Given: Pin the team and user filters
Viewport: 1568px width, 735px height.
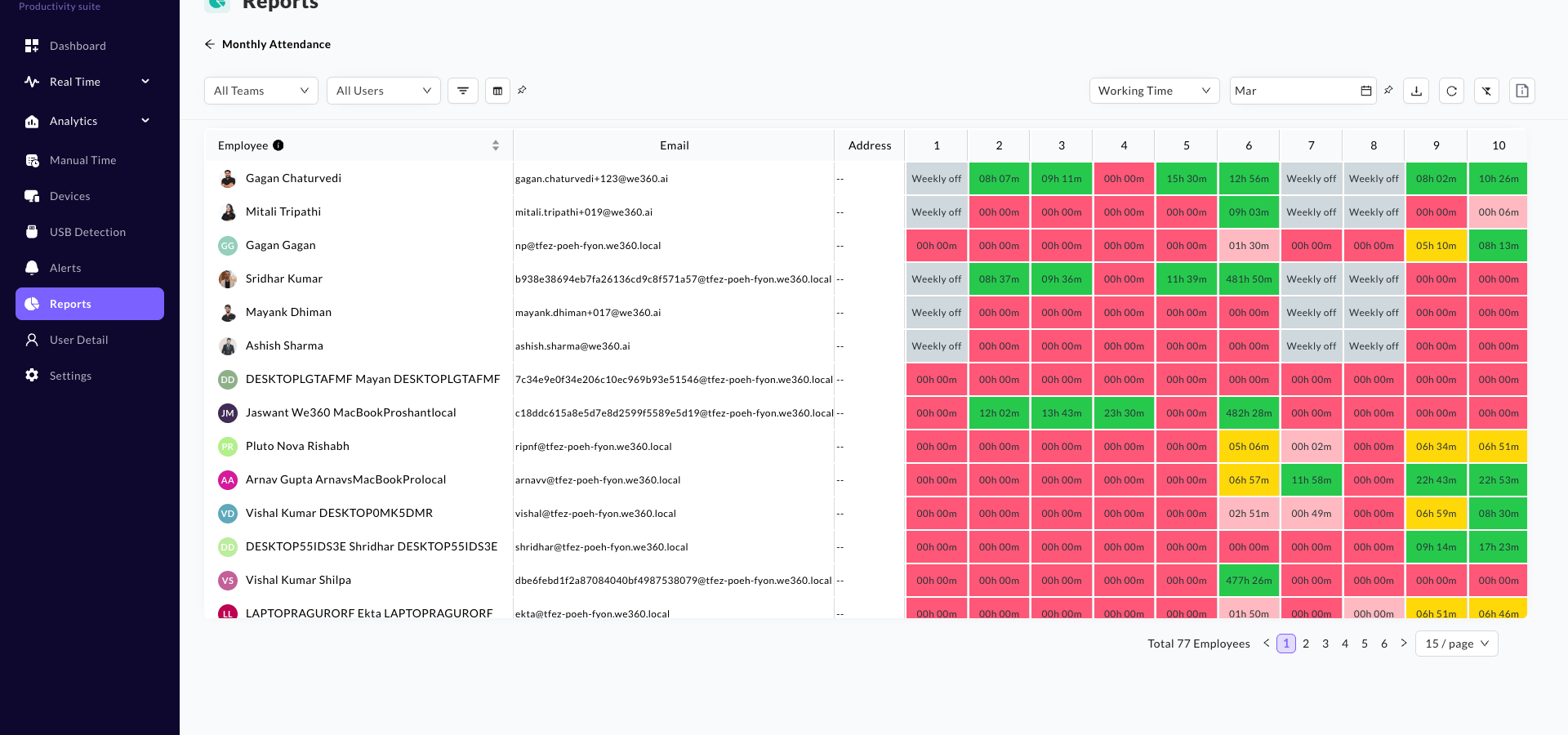Looking at the screenshot, I should 522,90.
